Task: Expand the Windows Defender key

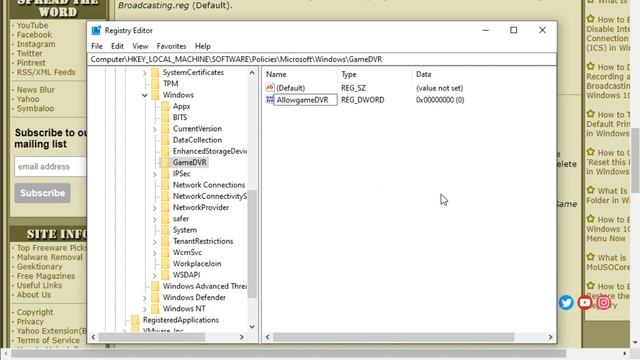Action: 144,298
